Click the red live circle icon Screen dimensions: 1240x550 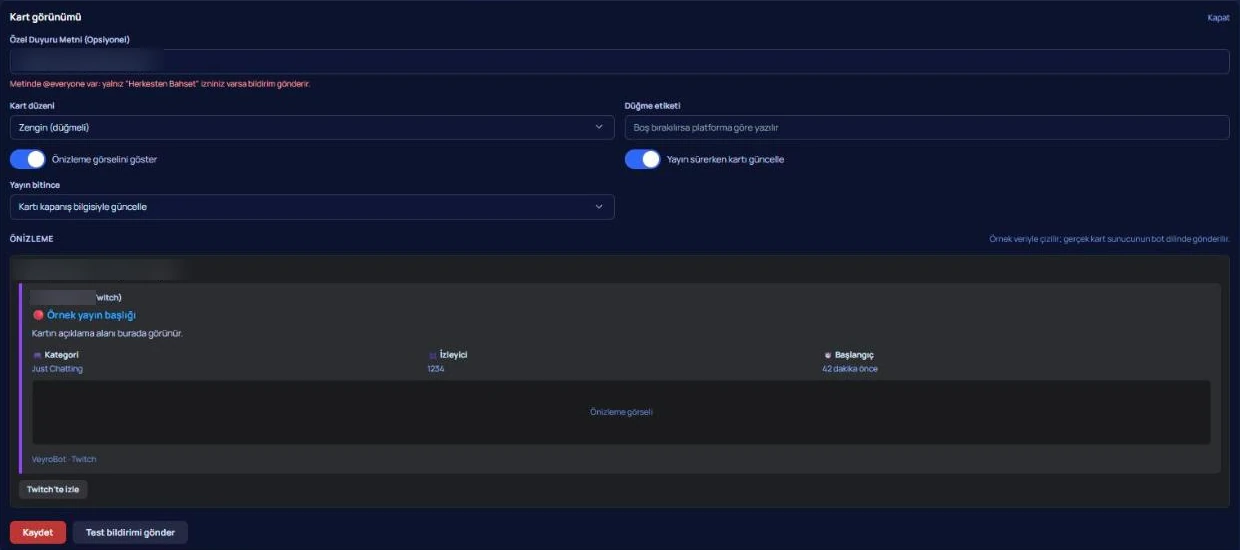pyautogui.click(x=38, y=315)
